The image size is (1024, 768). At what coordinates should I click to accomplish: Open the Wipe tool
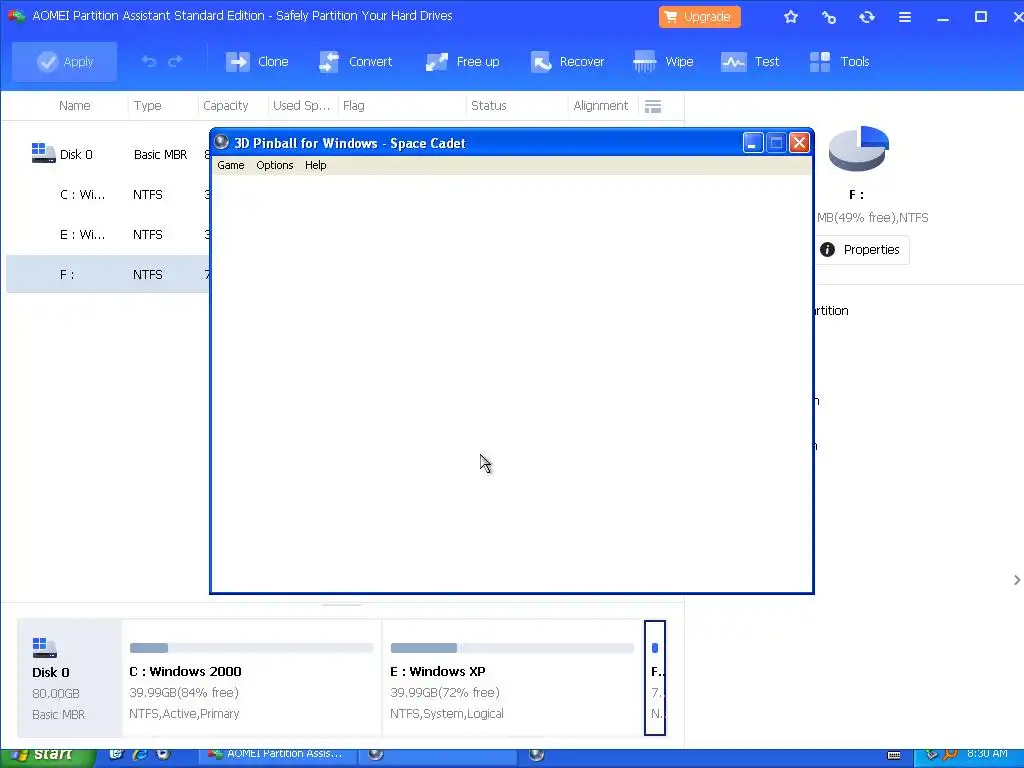[663, 62]
